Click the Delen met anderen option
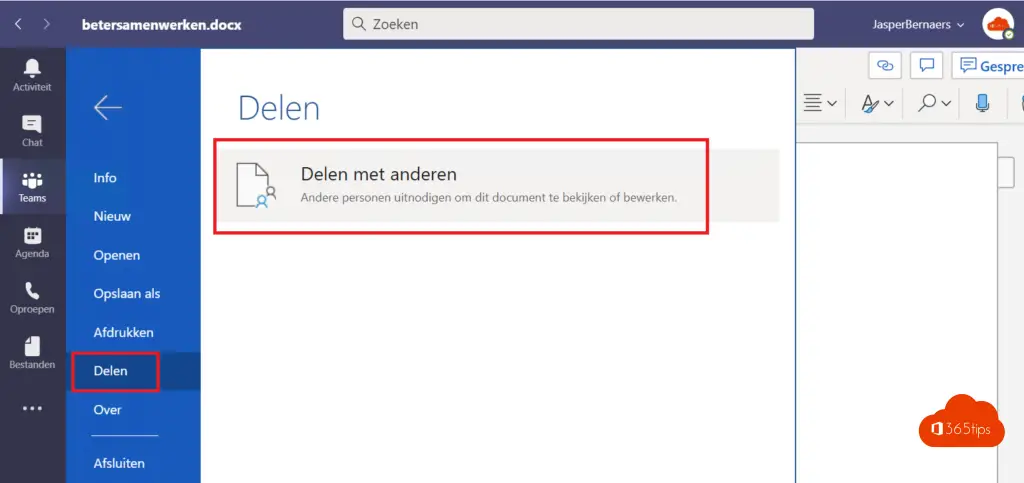 click(x=499, y=185)
